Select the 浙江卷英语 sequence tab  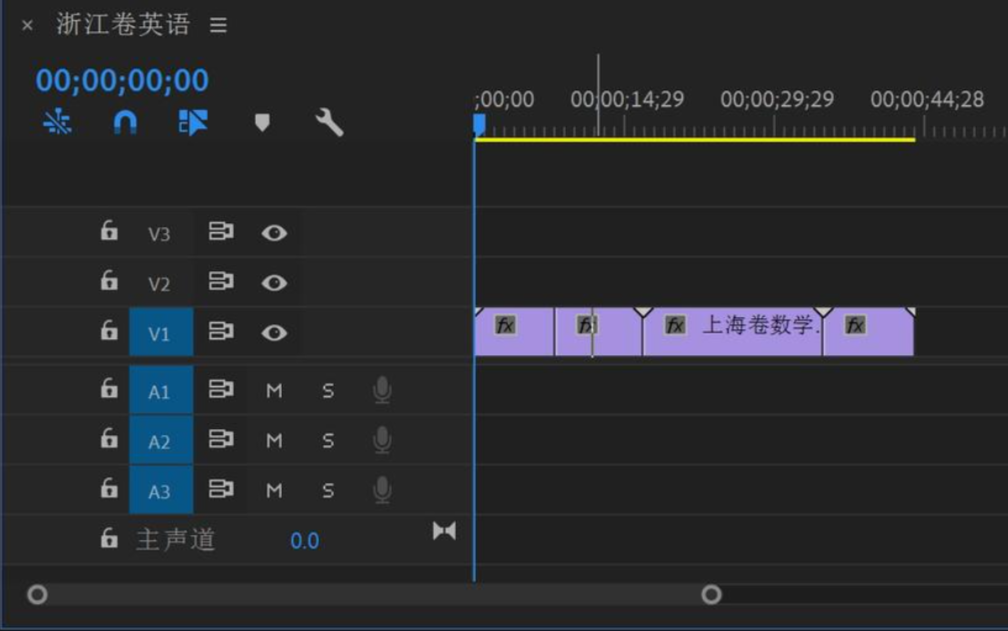(x=123, y=25)
